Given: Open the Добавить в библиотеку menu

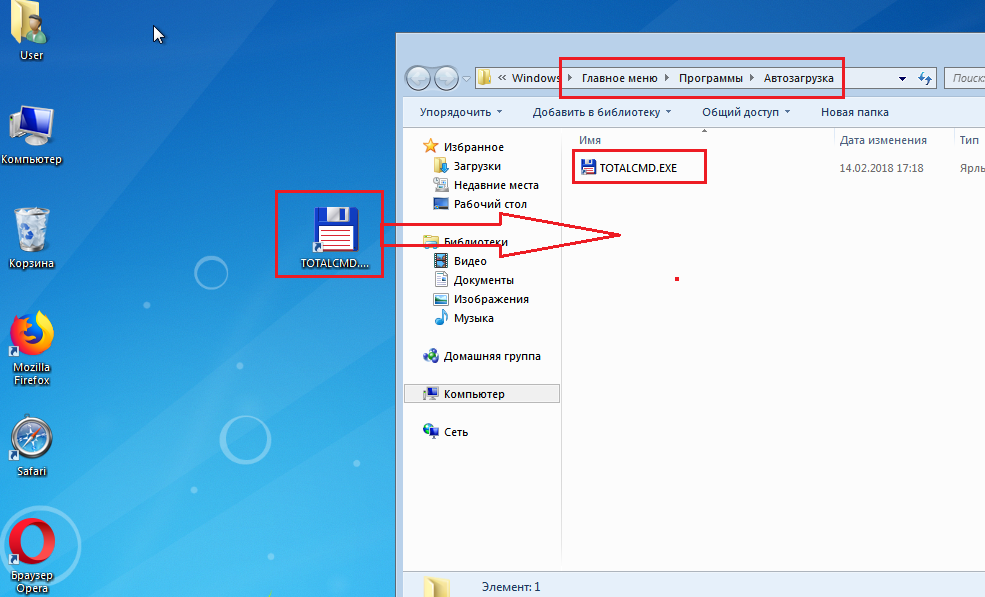Looking at the screenshot, I should [x=602, y=112].
